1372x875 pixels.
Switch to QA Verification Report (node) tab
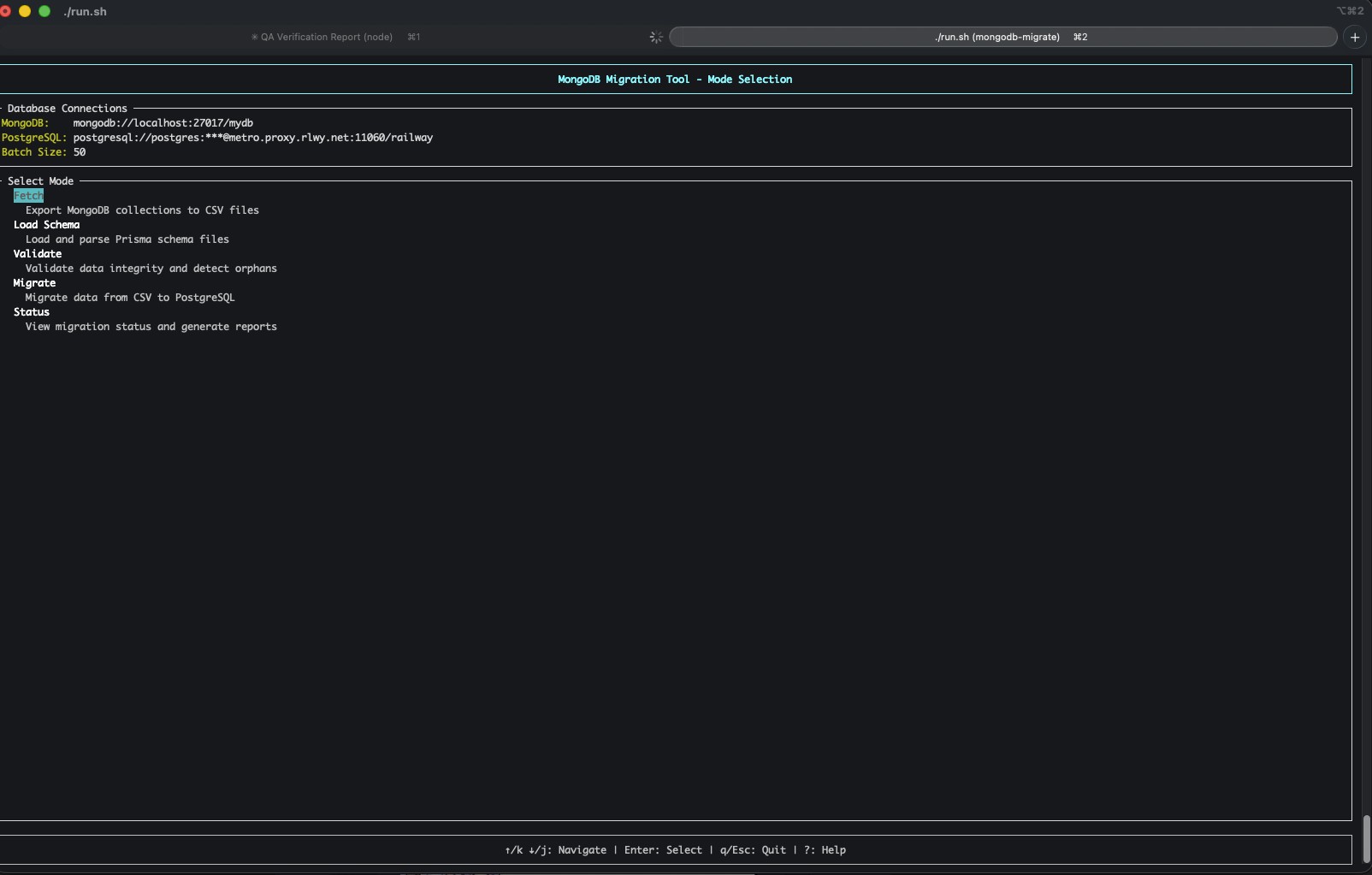point(334,37)
